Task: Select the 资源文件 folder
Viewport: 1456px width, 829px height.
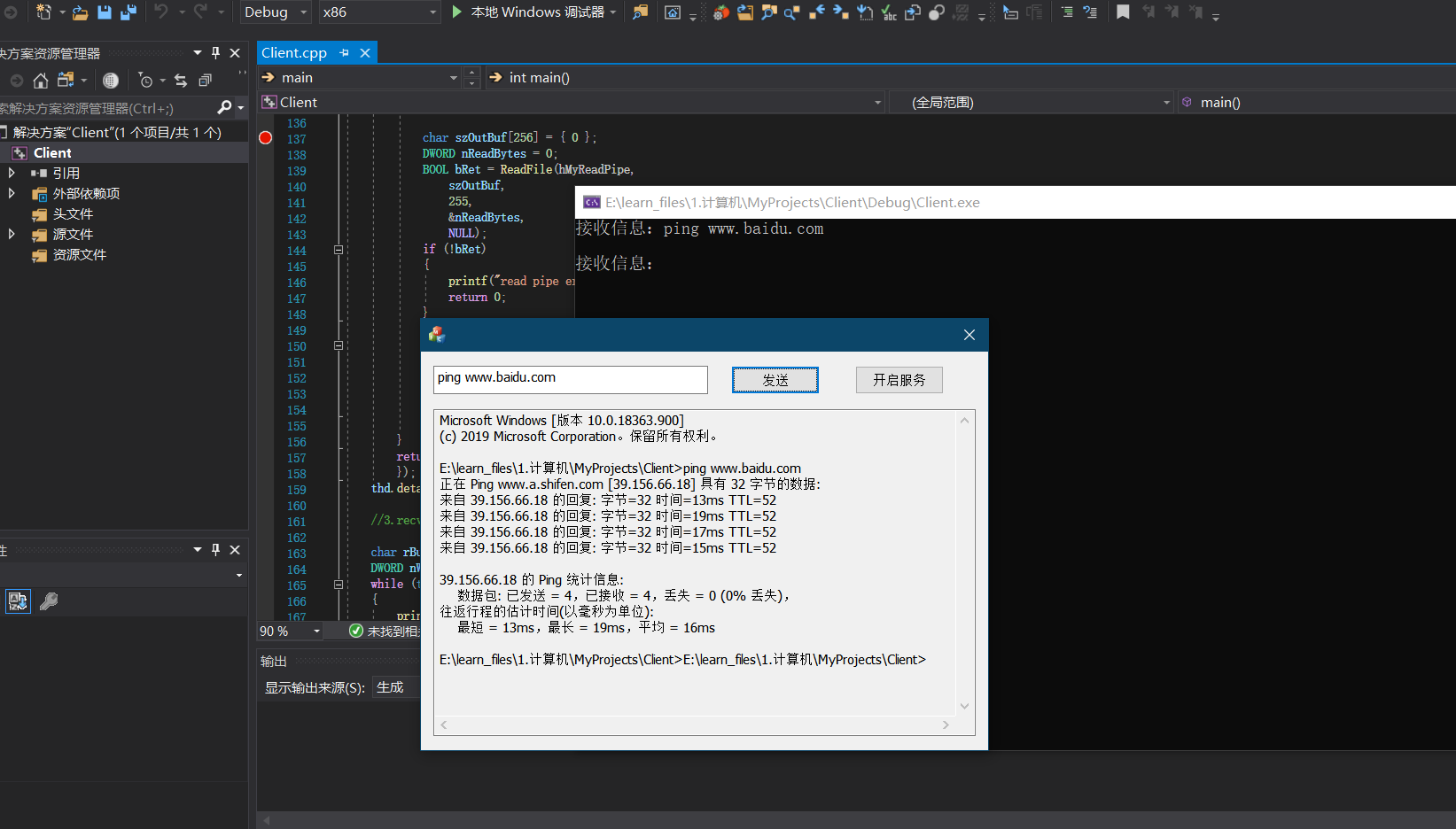Action: click(80, 254)
